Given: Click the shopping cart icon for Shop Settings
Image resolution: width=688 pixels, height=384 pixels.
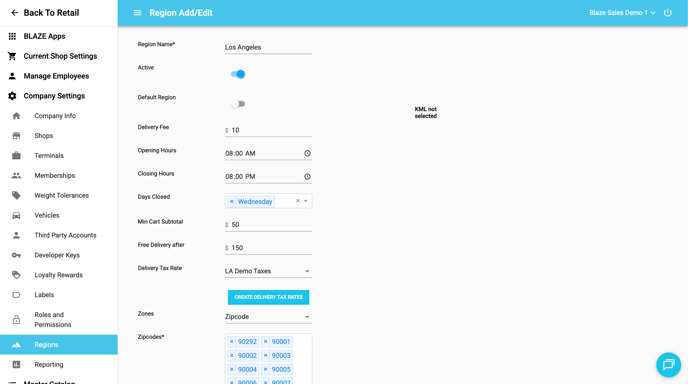Looking at the screenshot, I should tap(12, 56).
